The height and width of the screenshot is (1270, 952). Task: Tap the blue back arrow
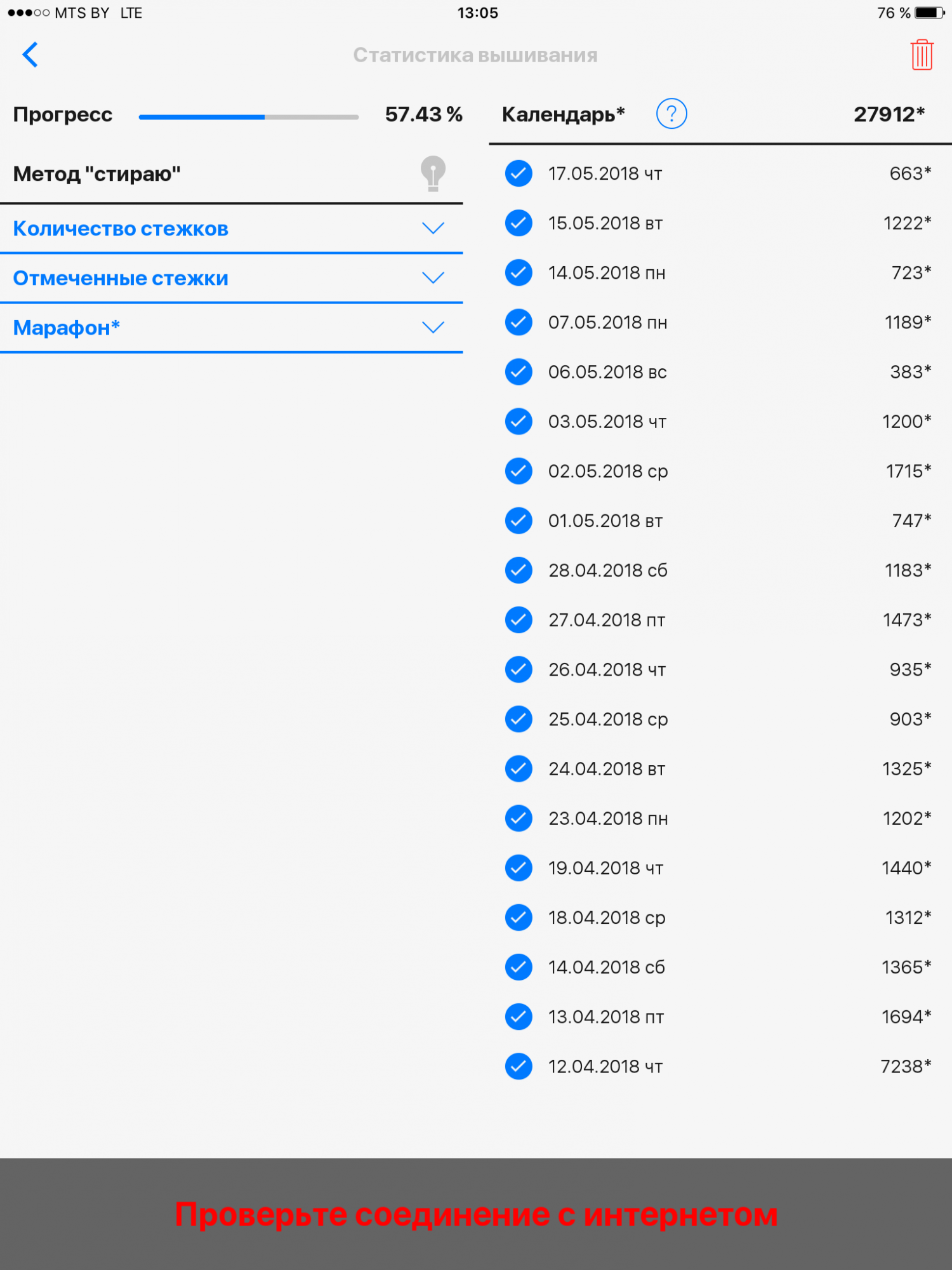[x=30, y=55]
